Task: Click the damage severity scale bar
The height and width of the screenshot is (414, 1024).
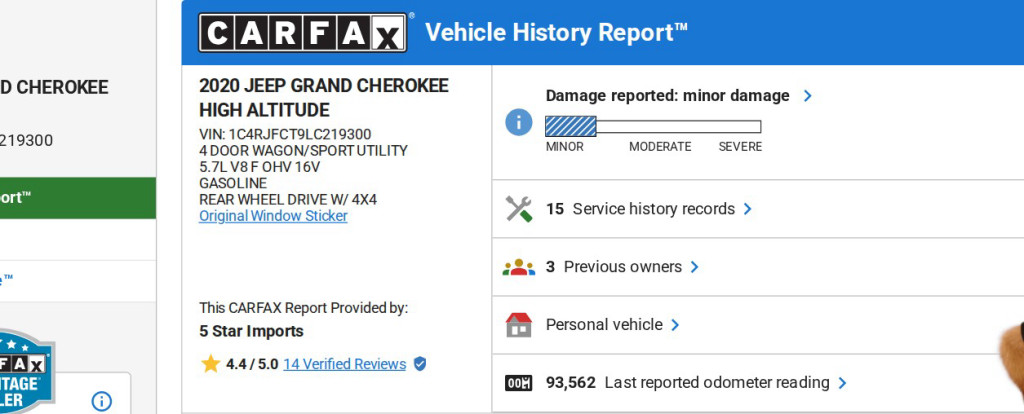Action: click(x=652, y=127)
